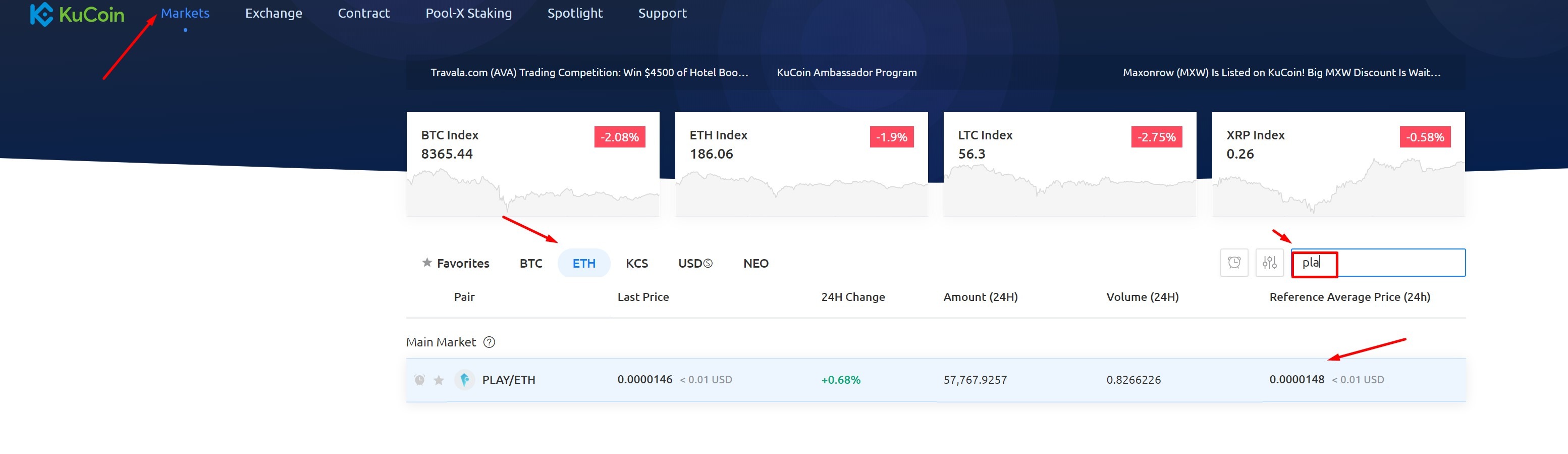Click the -0.58% XRP change badge
Viewport: 1568px width, 454px height.
coord(1425,137)
